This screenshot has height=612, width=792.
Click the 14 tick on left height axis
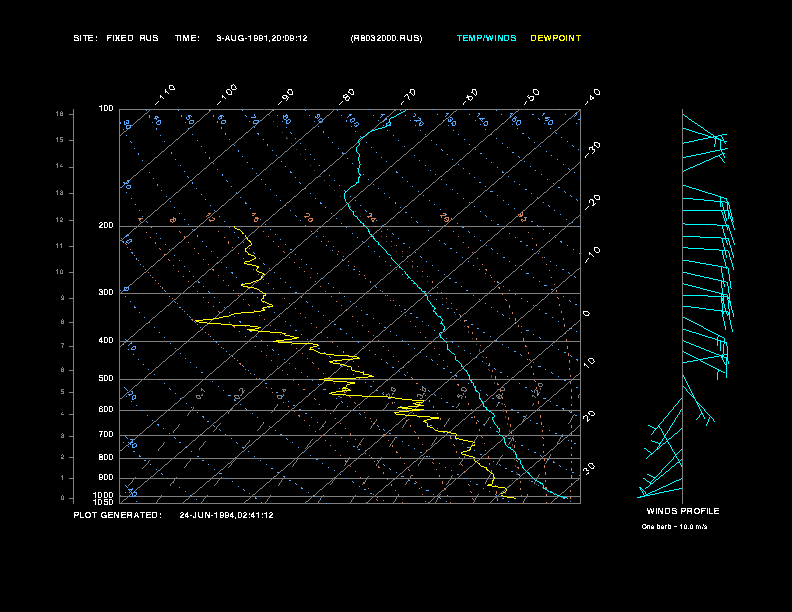pyautogui.click(x=60, y=167)
